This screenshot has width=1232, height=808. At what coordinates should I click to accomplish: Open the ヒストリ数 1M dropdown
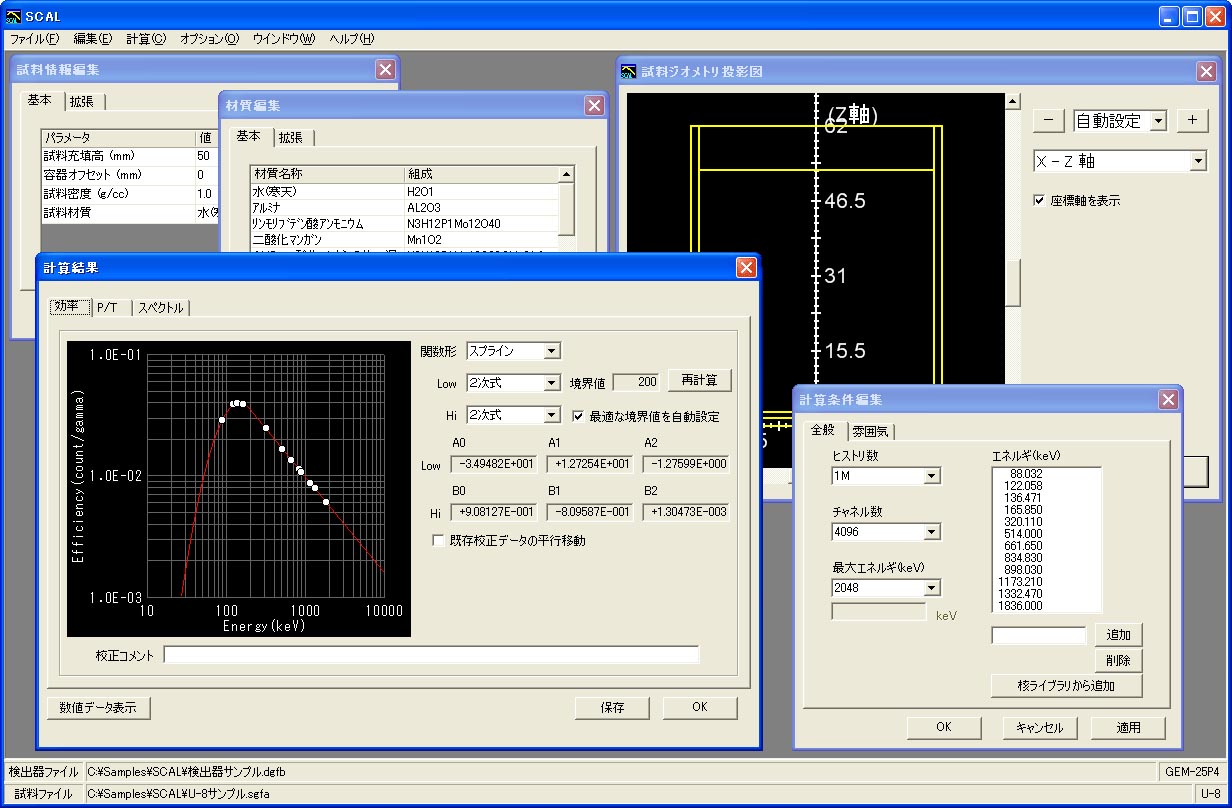(x=932, y=476)
